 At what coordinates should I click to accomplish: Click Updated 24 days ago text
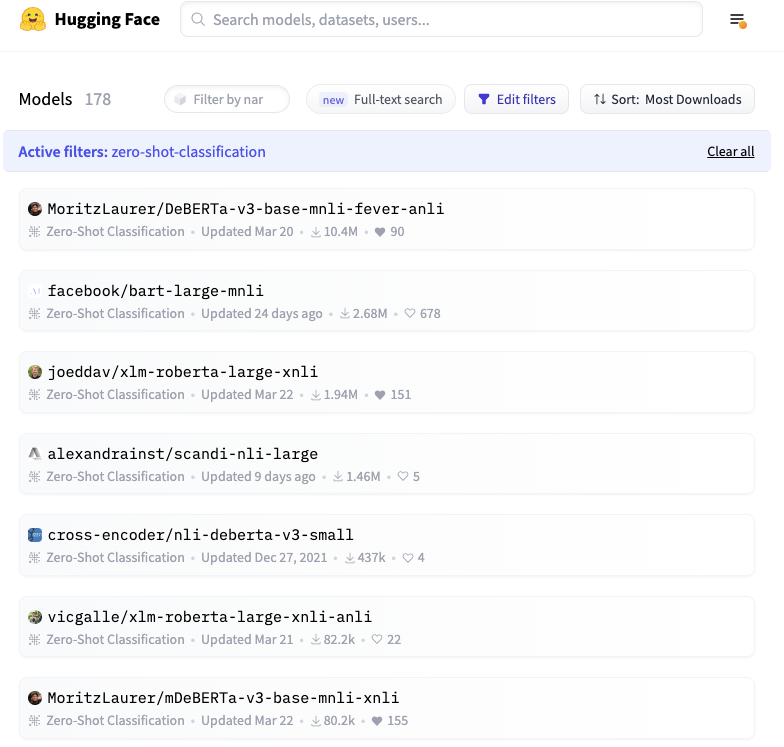click(x=262, y=314)
